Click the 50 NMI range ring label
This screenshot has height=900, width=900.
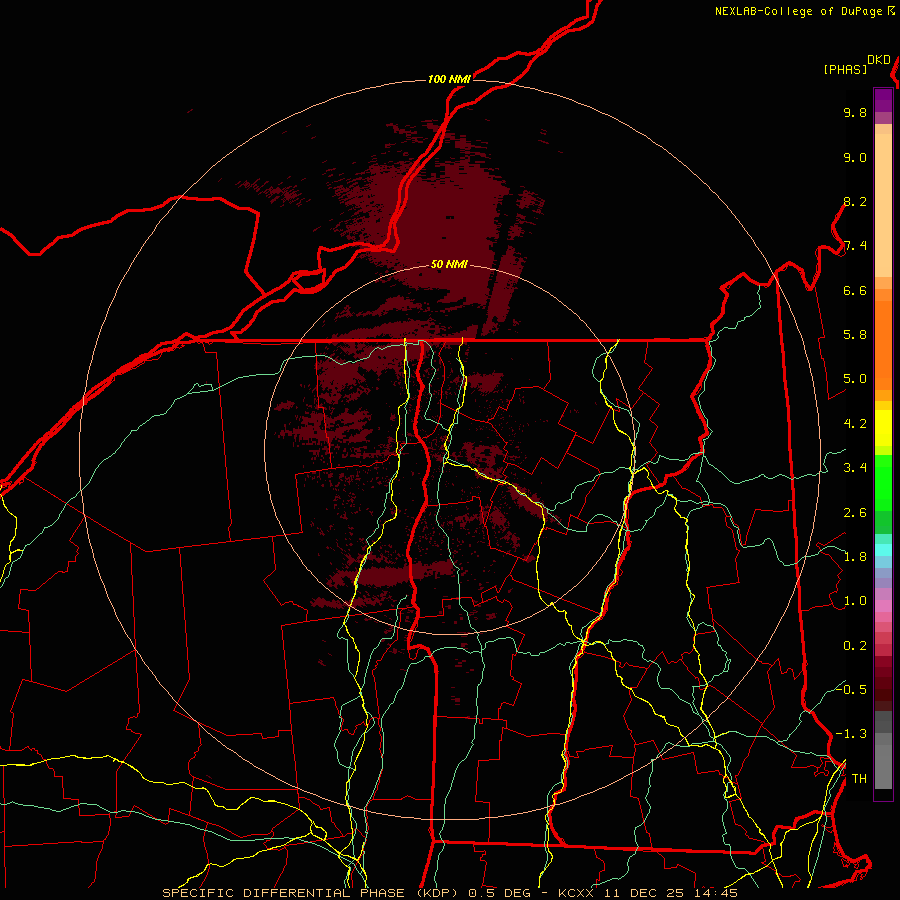point(449,264)
